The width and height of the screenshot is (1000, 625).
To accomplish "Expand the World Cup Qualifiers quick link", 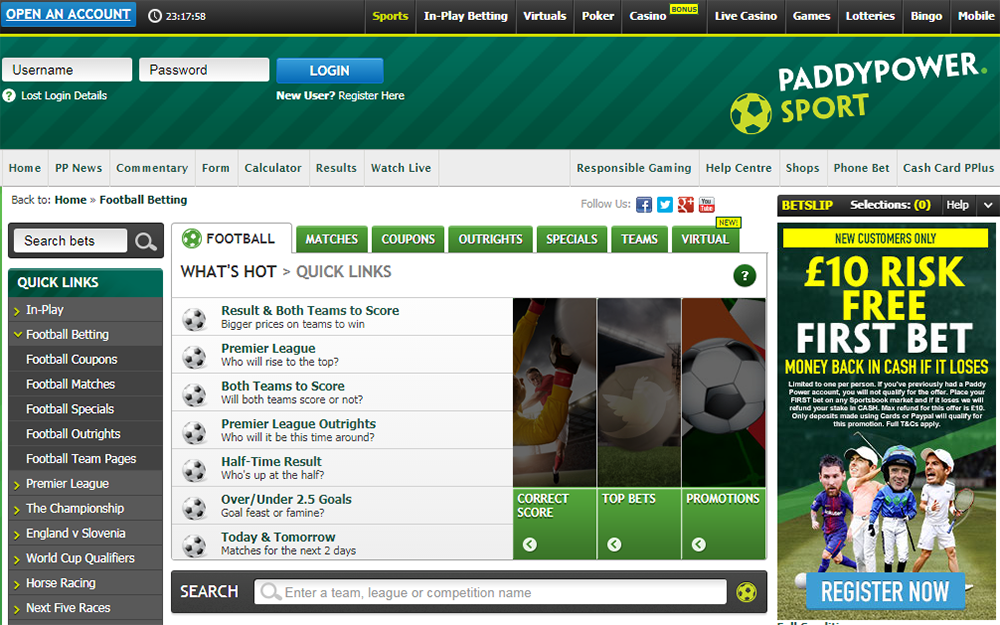I will (x=17, y=559).
